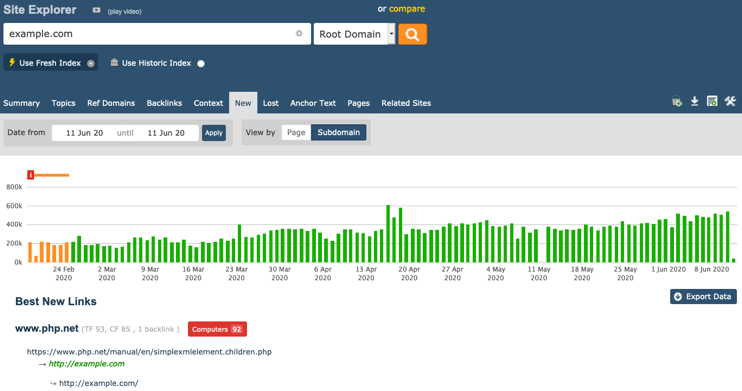Viewport: 742px width, 391px height.
Task: Click the Date from 11 Jun 20 field
Action: coord(84,133)
